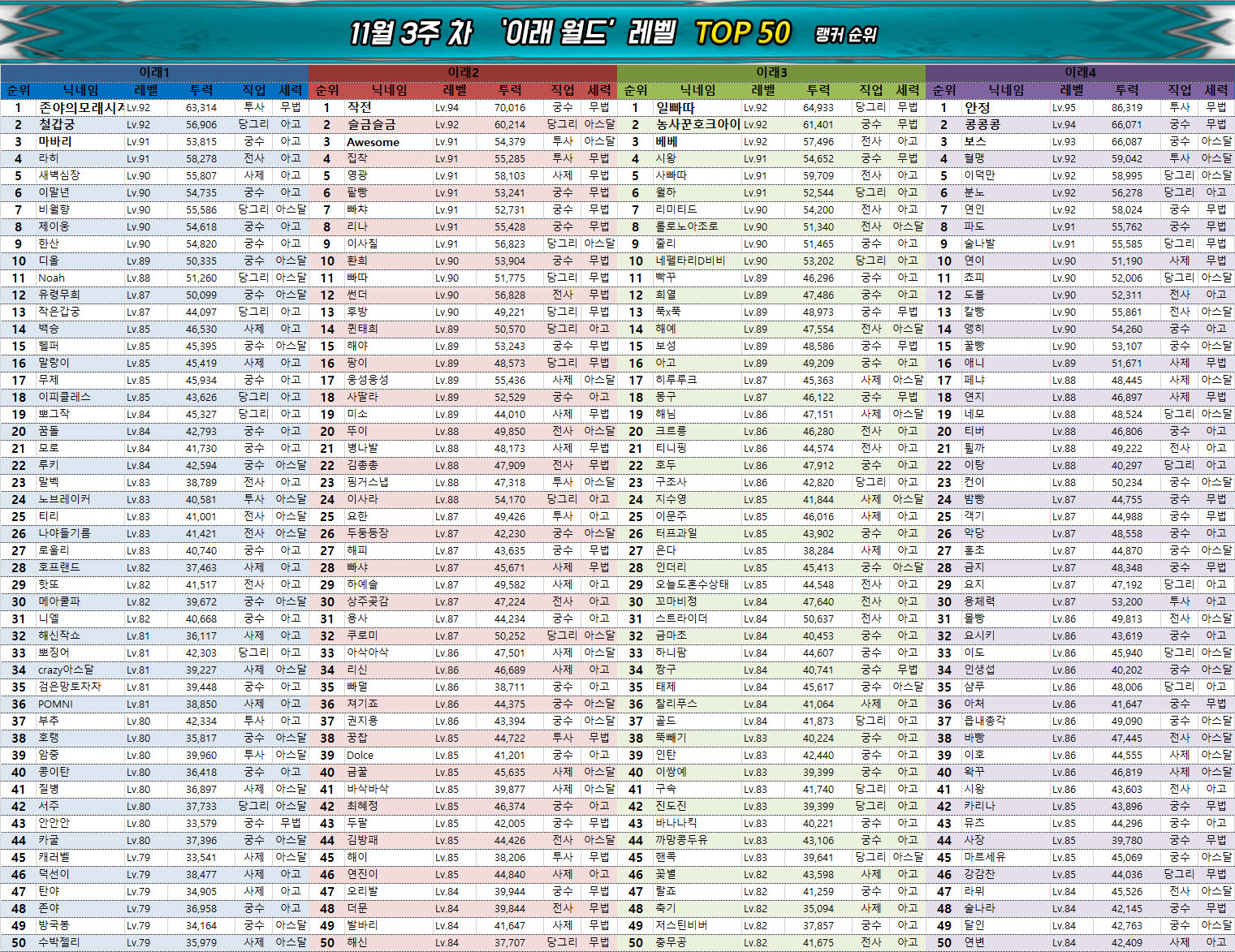
Task: Select the 농사꾼호크아이 nickname in 이래3
Action: [x=697, y=124]
